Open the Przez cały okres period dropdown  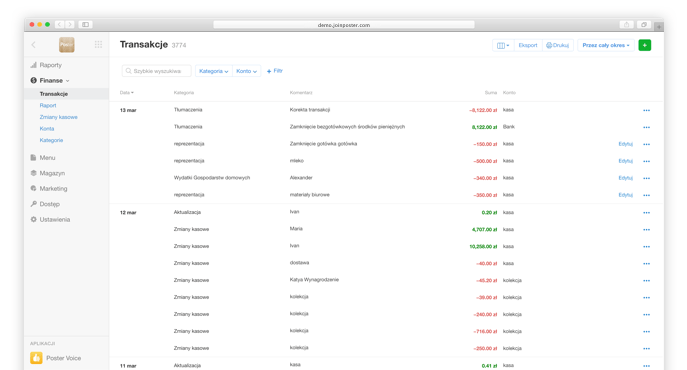pyautogui.click(x=606, y=45)
